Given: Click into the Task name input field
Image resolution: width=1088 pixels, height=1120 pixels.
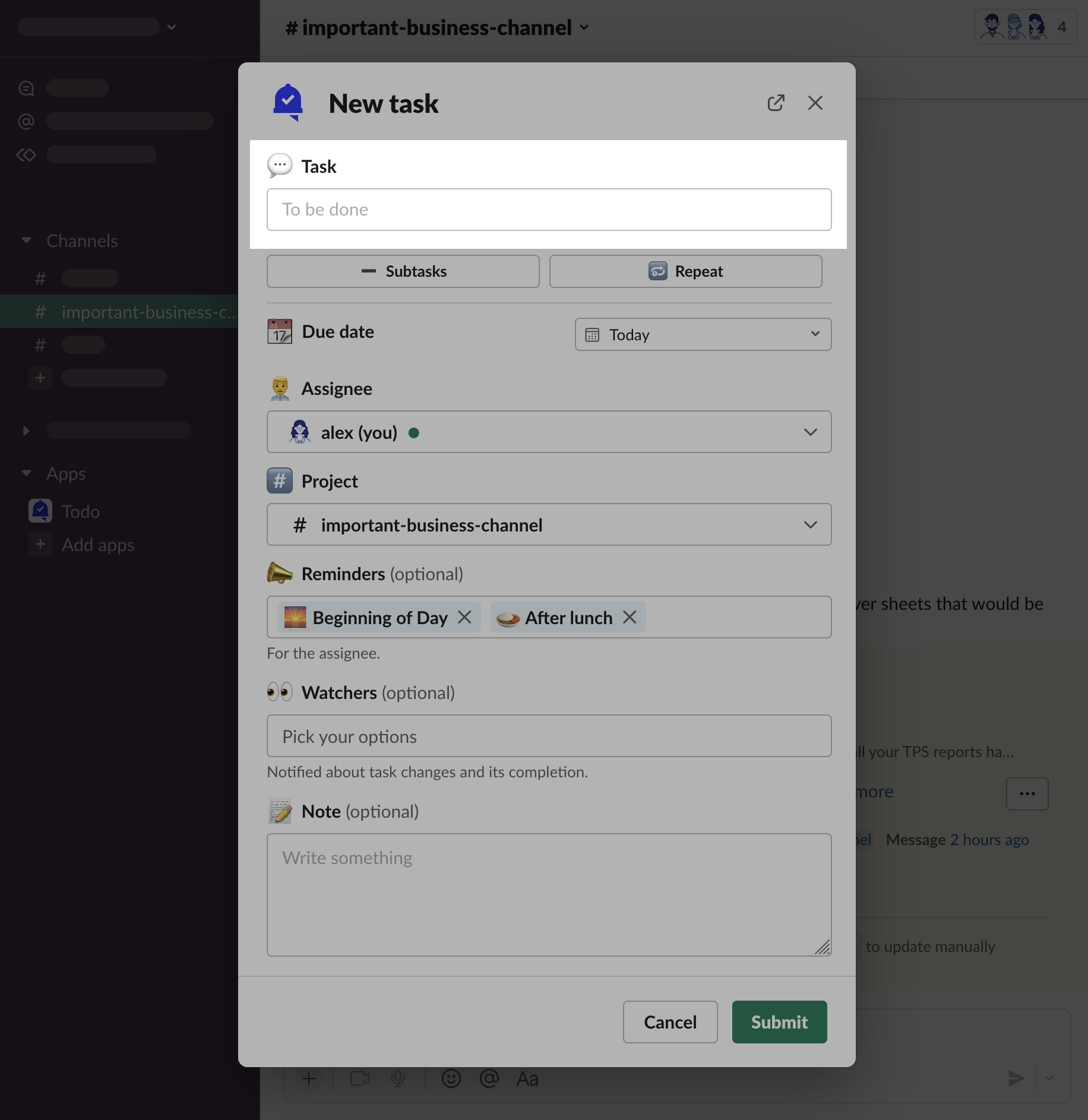Looking at the screenshot, I should tap(549, 210).
